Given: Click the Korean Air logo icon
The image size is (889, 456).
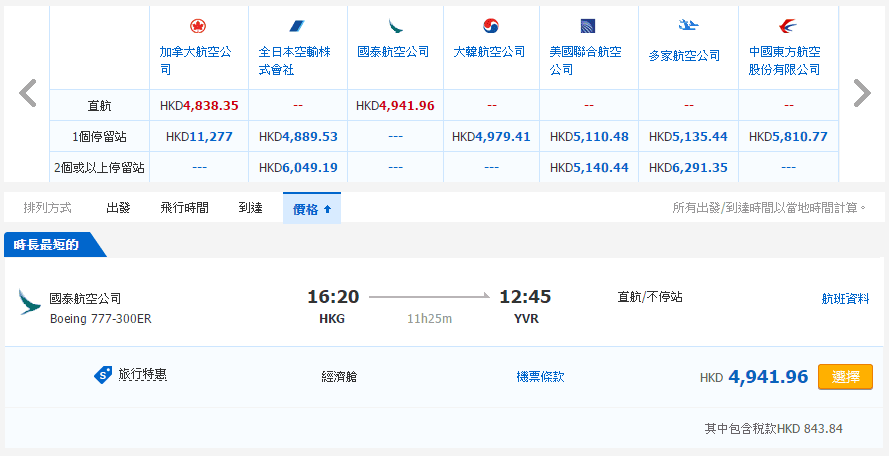Looking at the screenshot, I should [491, 26].
